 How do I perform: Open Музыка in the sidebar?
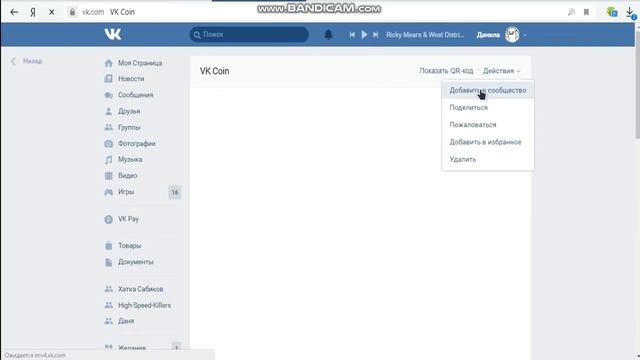(130, 160)
